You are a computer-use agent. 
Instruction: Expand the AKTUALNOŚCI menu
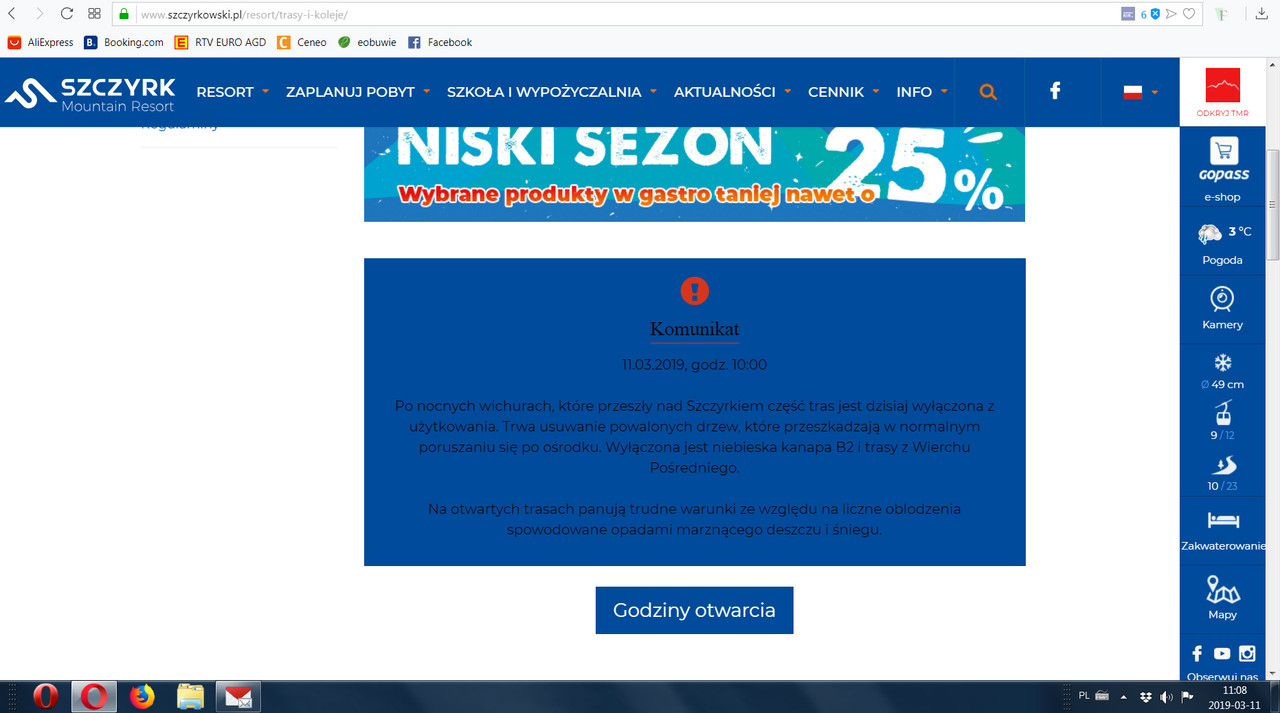click(733, 92)
